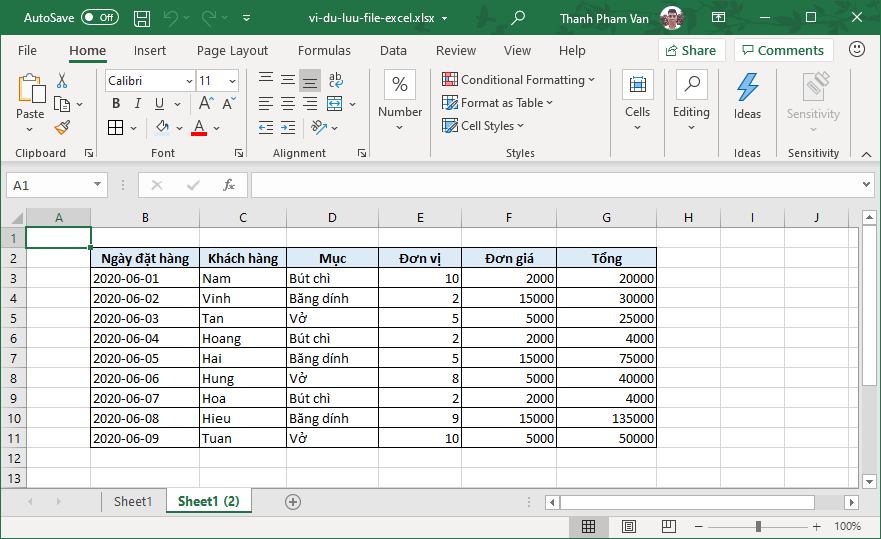Click the Redo arrow icon

coord(208,18)
